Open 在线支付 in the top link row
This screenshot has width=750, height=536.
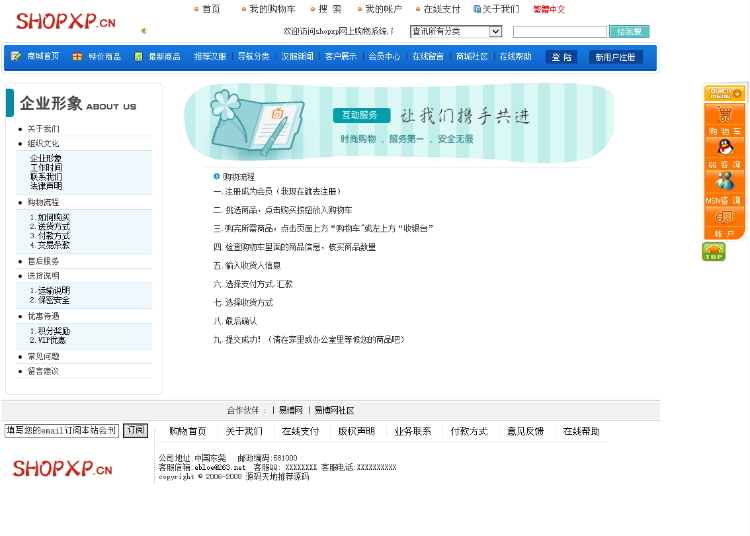(x=441, y=9)
